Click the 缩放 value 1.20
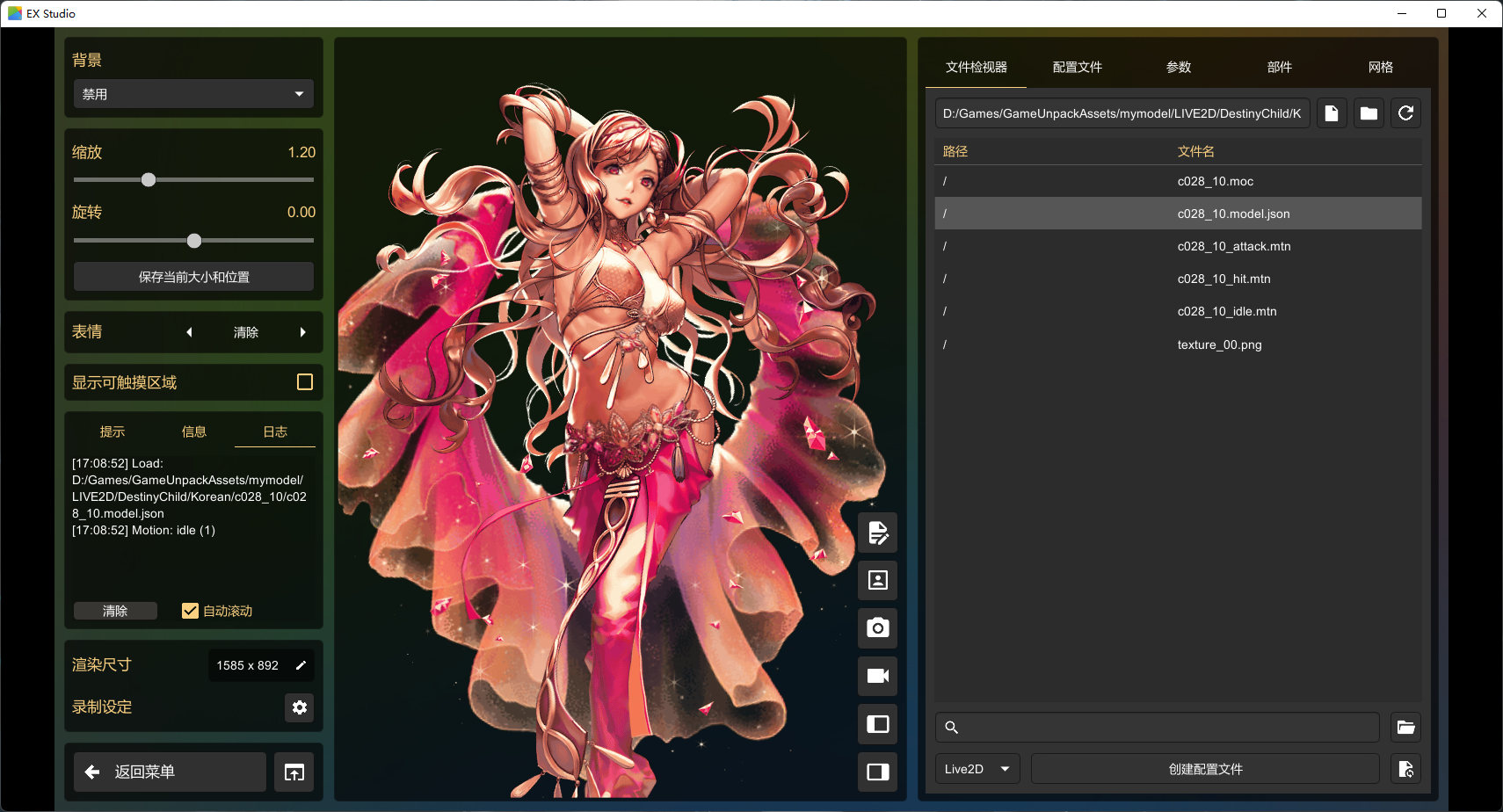Screen dimensions: 1503x812 (x=301, y=152)
